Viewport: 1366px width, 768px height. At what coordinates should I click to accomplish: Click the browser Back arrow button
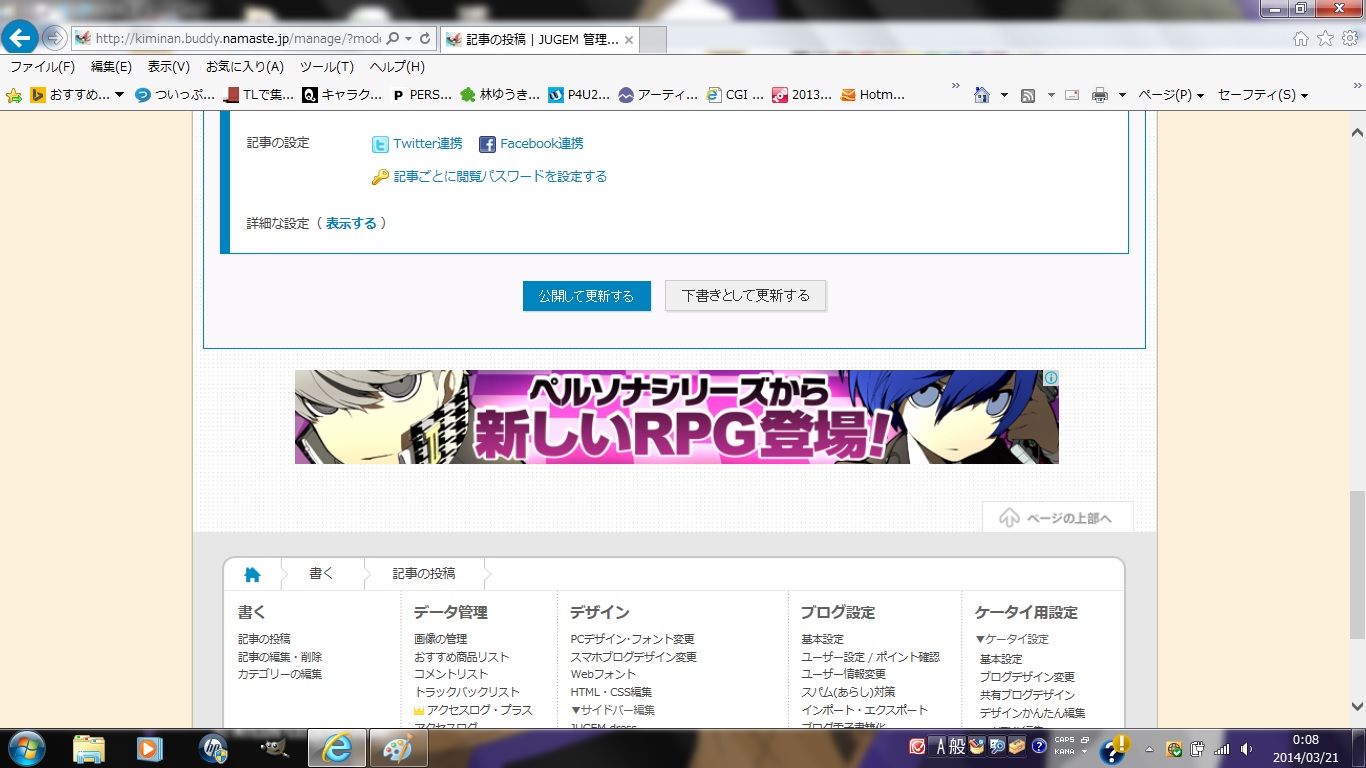point(20,38)
